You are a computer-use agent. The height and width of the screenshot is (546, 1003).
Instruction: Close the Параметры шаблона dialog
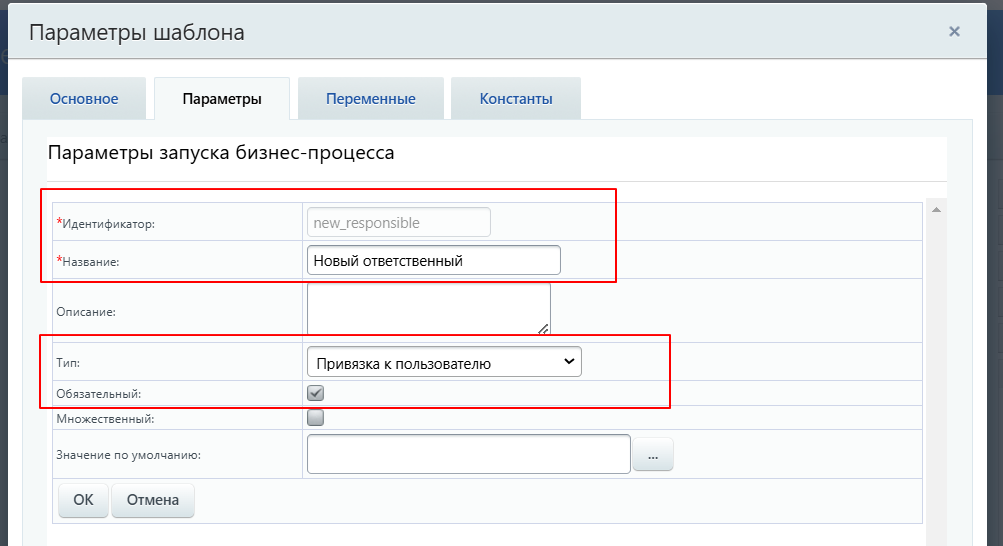click(954, 32)
